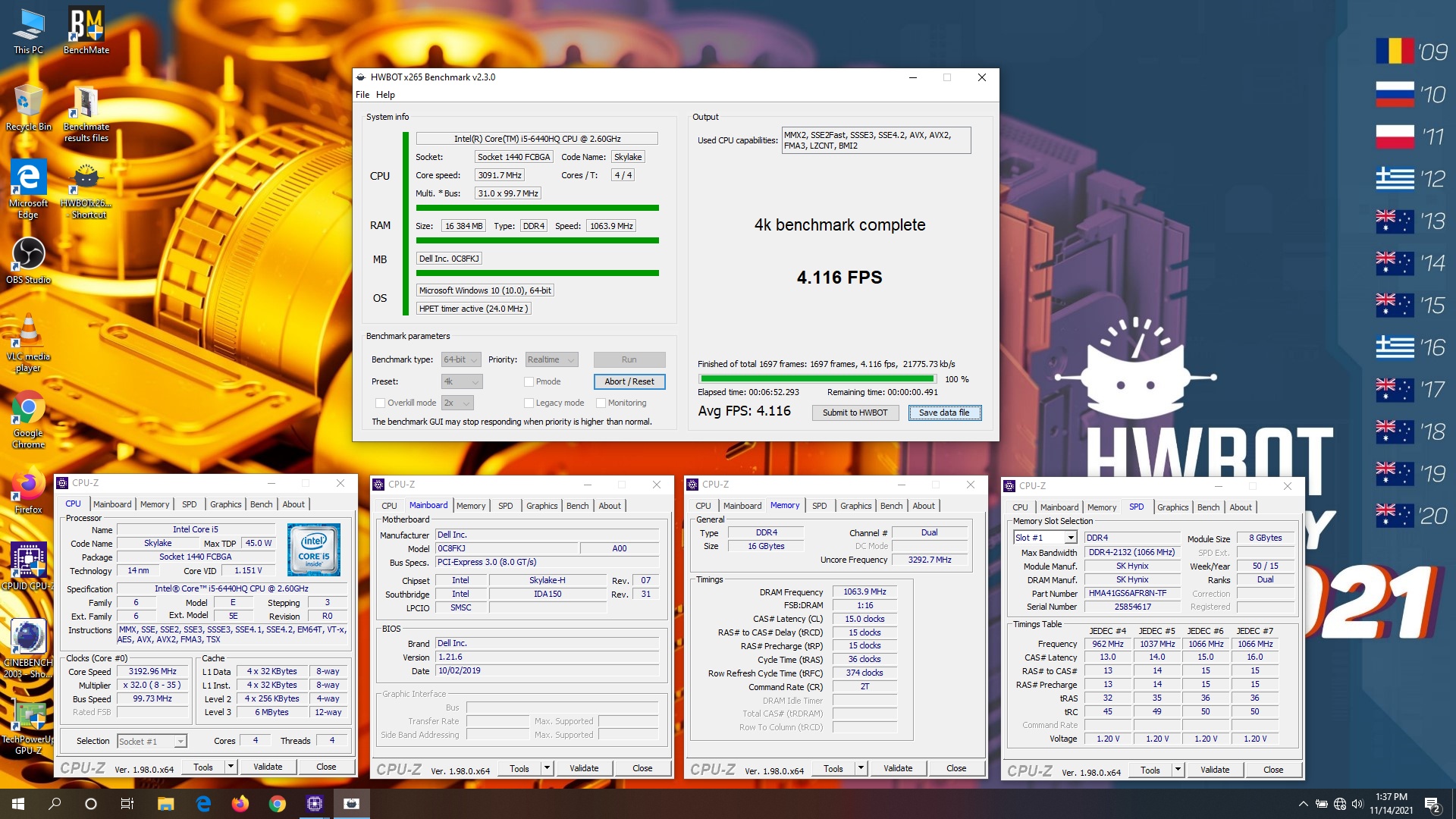Open Firefox from the taskbar
Viewport: 1456px width, 819px height.
[x=240, y=804]
